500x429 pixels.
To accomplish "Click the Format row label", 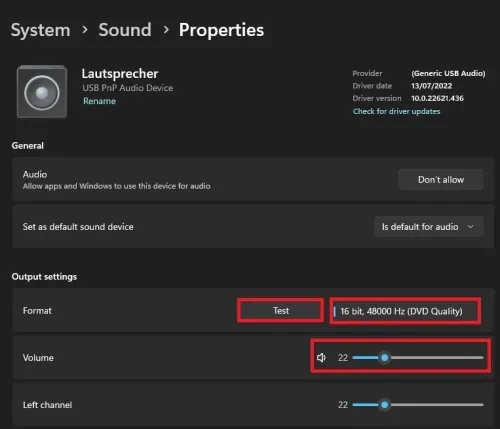I will pos(37,311).
